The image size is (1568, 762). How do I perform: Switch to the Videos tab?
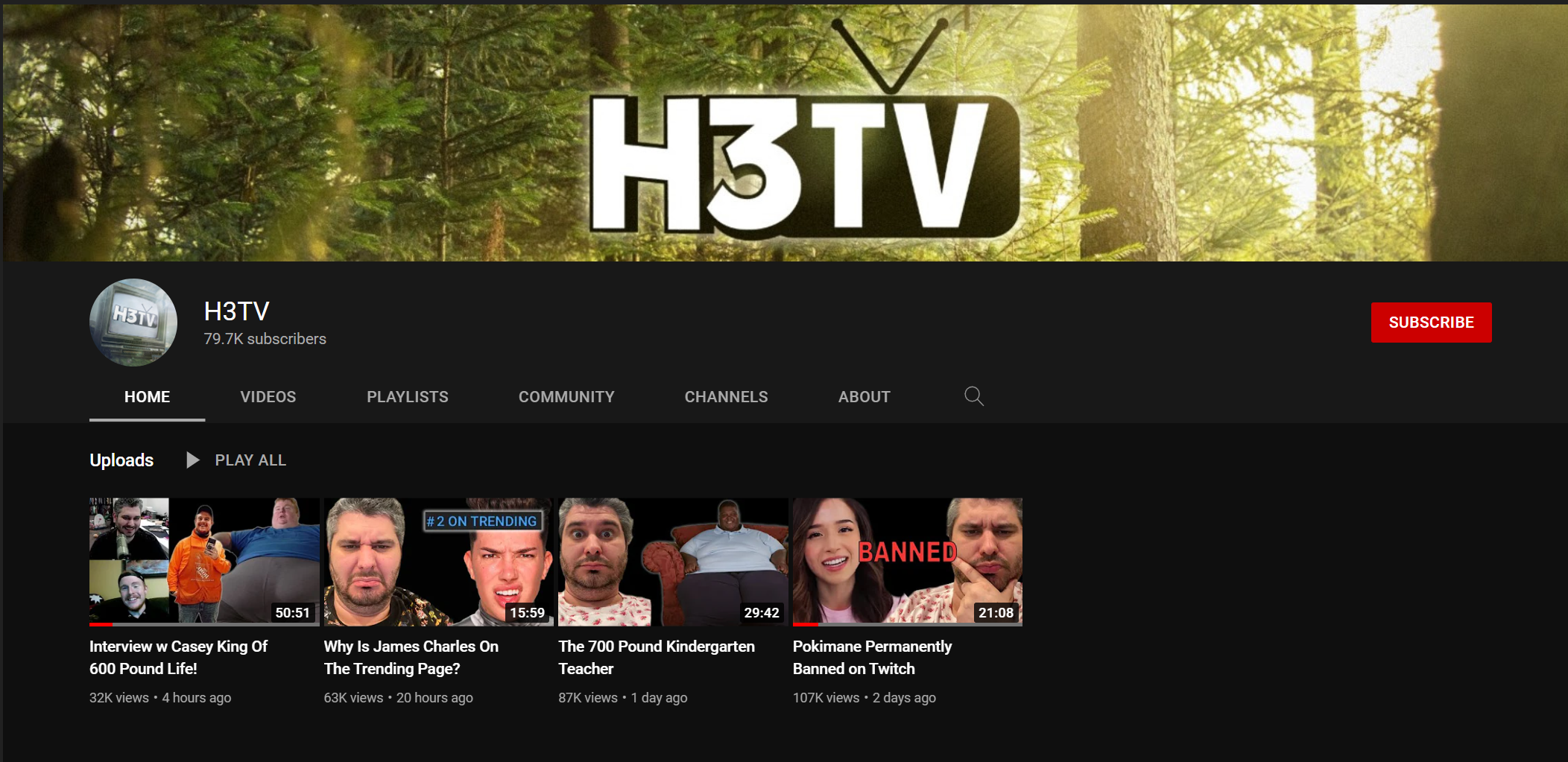[268, 397]
